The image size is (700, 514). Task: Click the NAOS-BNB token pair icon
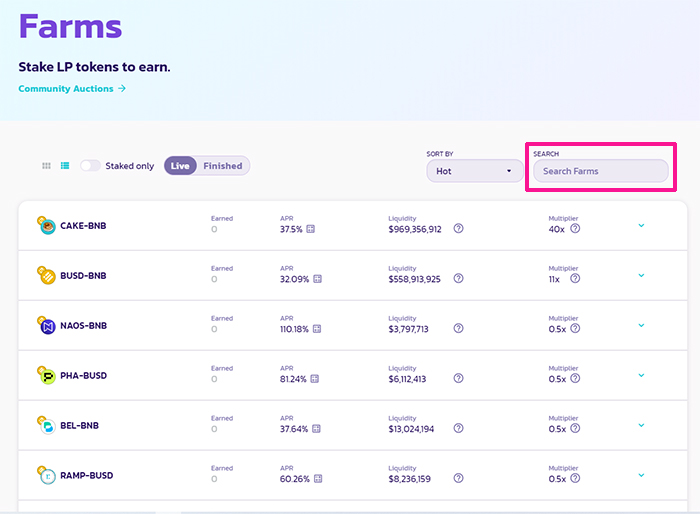(x=46, y=326)
